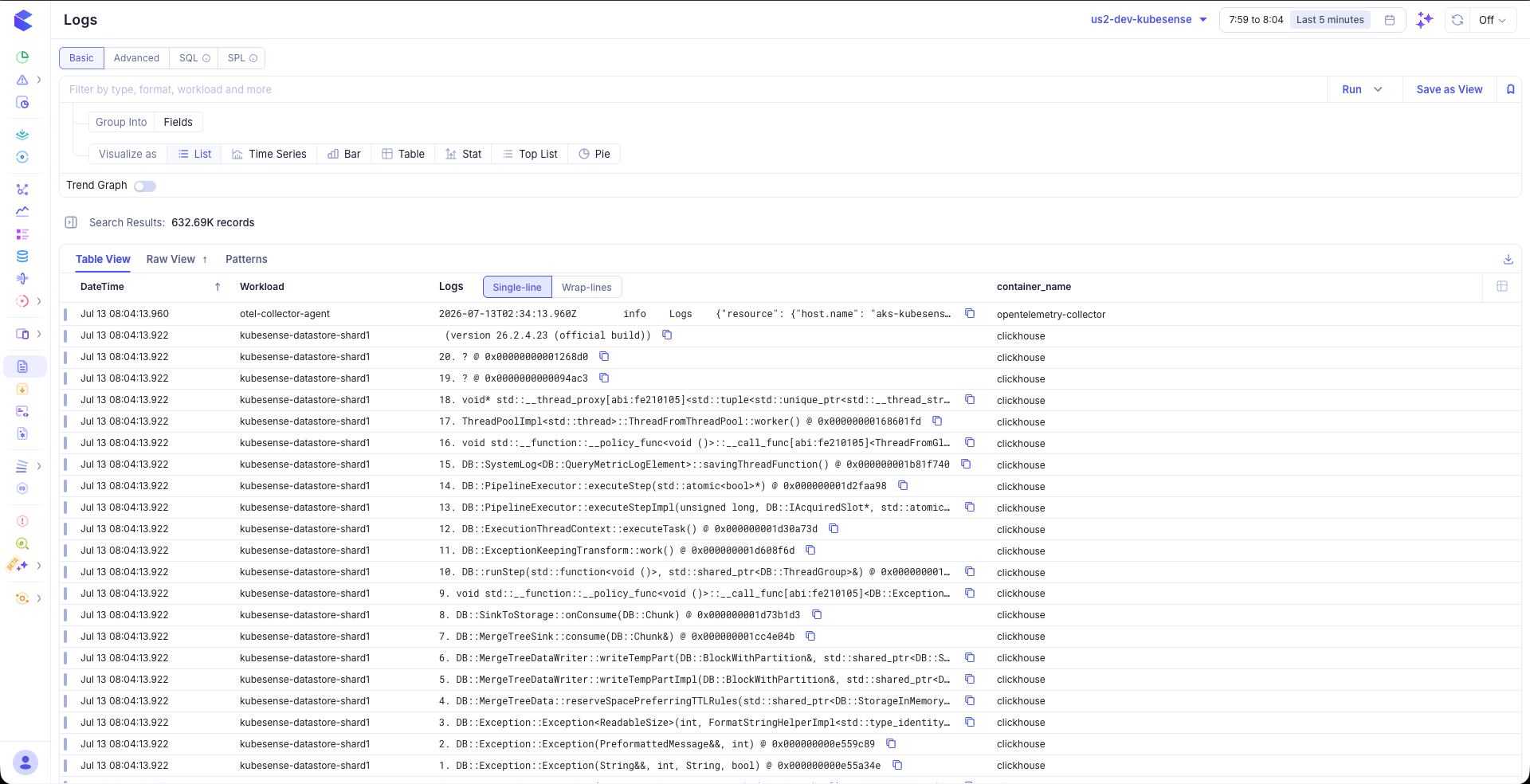Click the Workload column header
The width and height of the screenshot is (1530, 784).
click(x=261, y=287)
